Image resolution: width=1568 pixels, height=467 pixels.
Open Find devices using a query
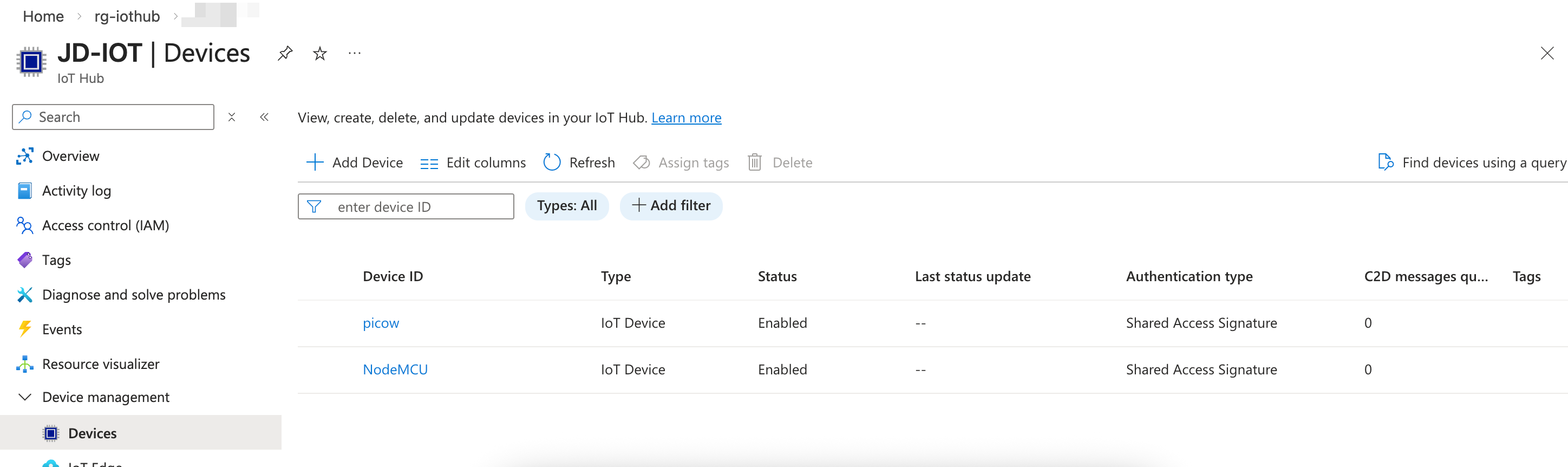point(1471,163)
